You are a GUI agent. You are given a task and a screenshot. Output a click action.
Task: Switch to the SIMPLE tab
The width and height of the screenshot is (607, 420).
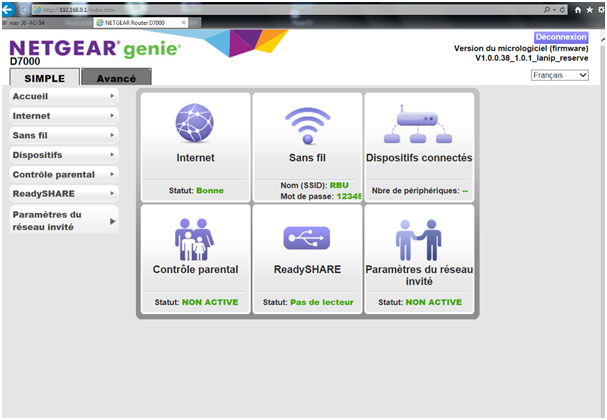coord(45,77)
